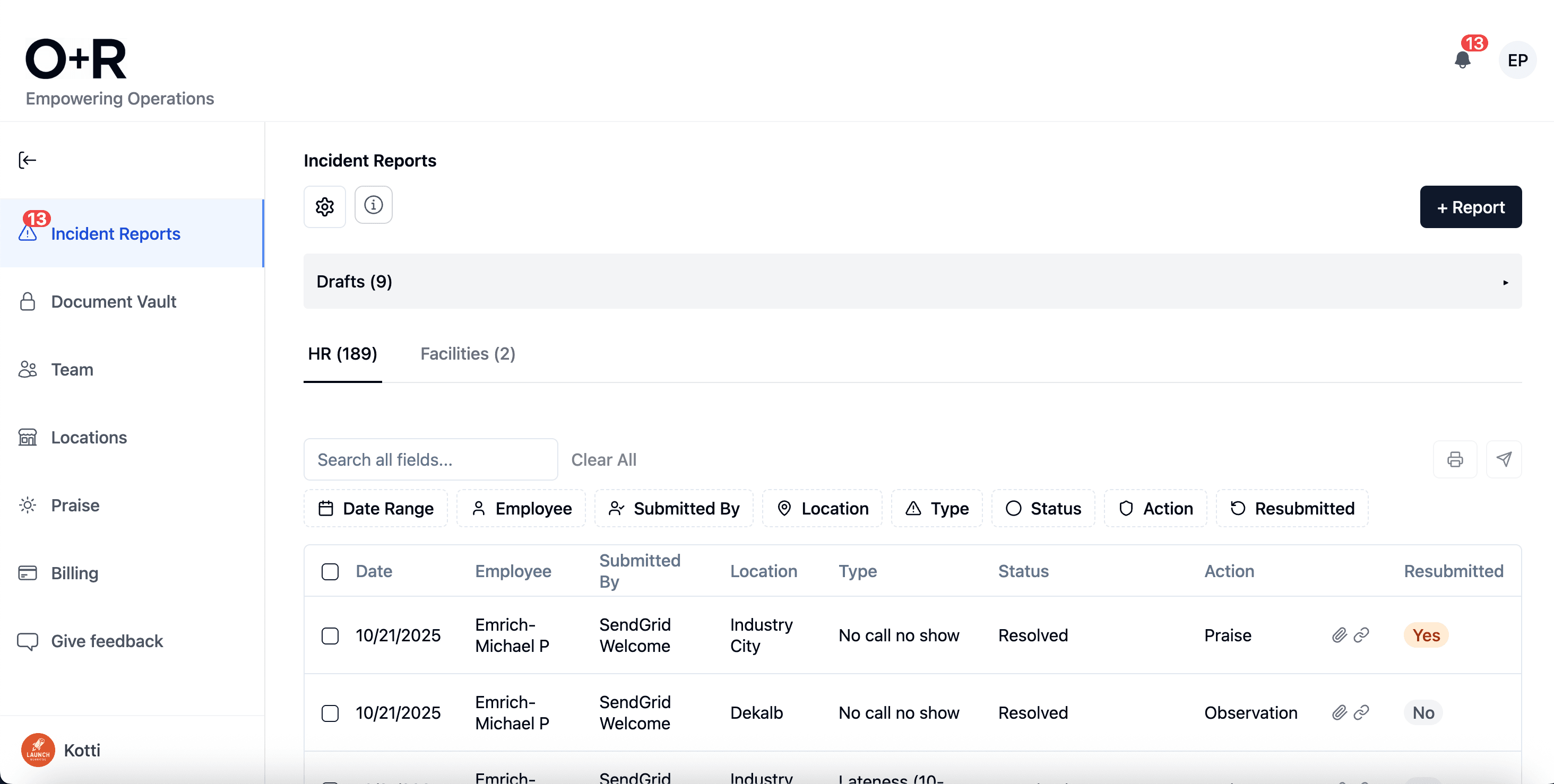Check the box on the Dekalb incident row
This screenshot has height=784, width=1554.
point(330,713)
